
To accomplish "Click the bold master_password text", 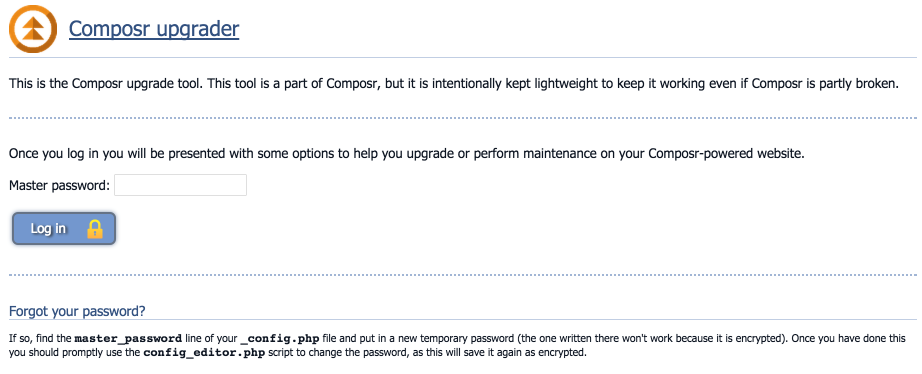I will click(x=128, y=339).
